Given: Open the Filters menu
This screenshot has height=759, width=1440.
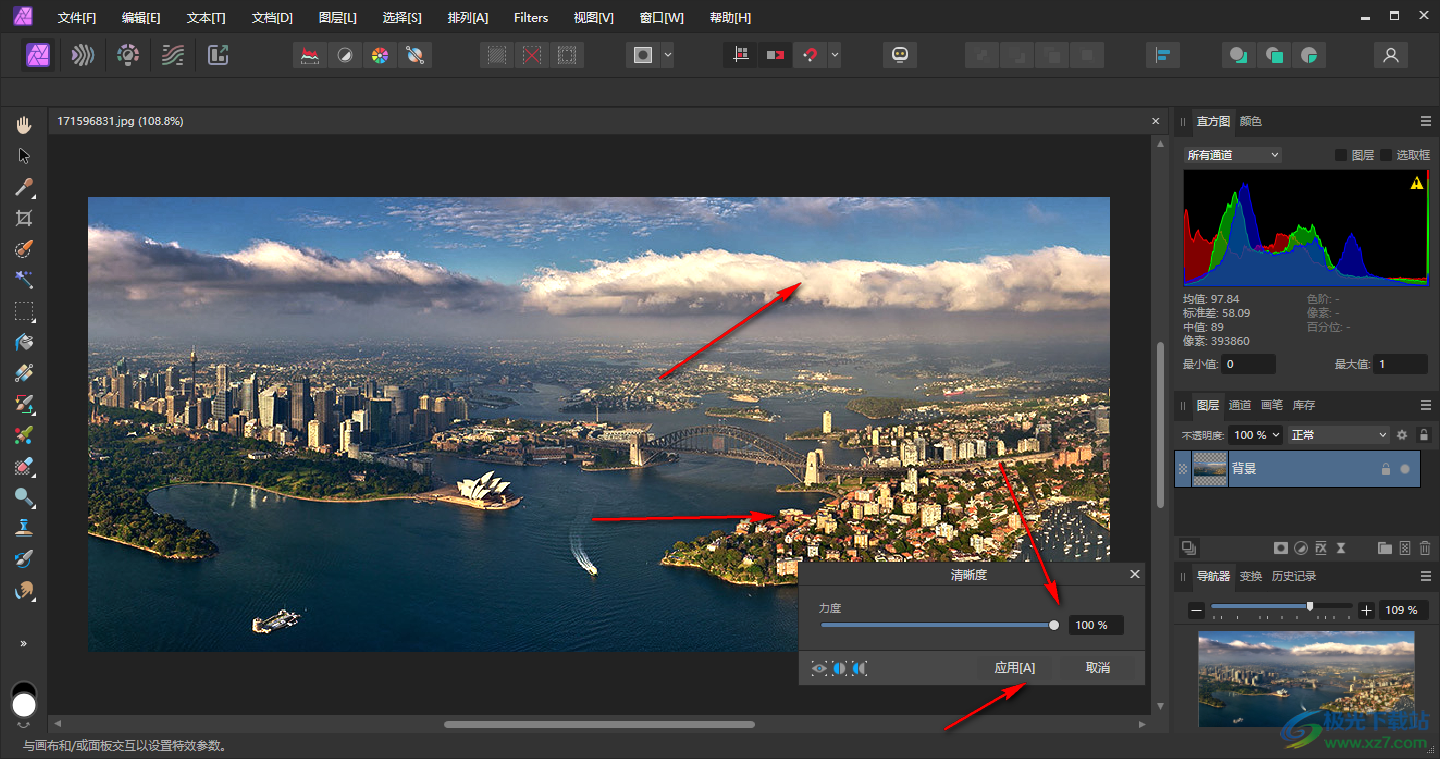Looking at the screenshot, I should point(530,18).
